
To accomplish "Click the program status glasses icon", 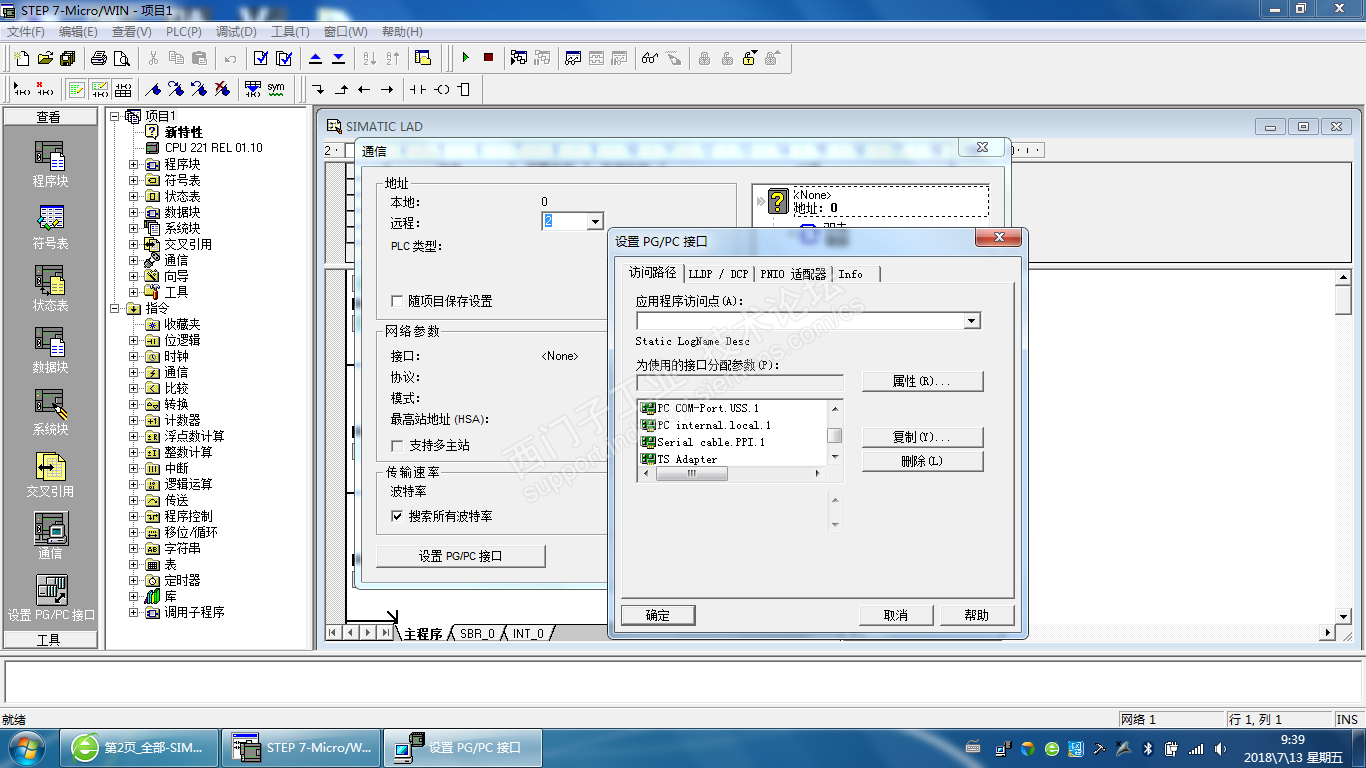I will point(650,58).
